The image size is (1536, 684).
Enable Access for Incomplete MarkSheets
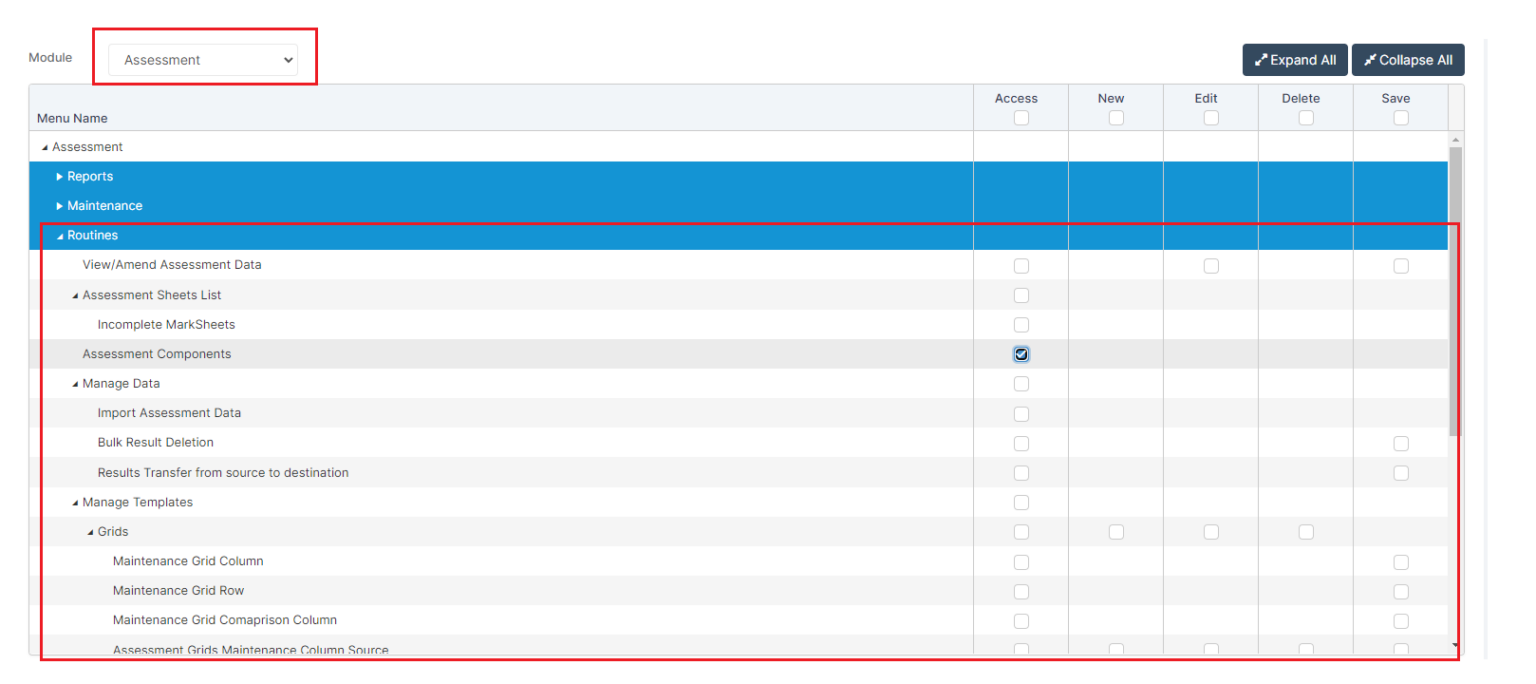coord(1020,324)
